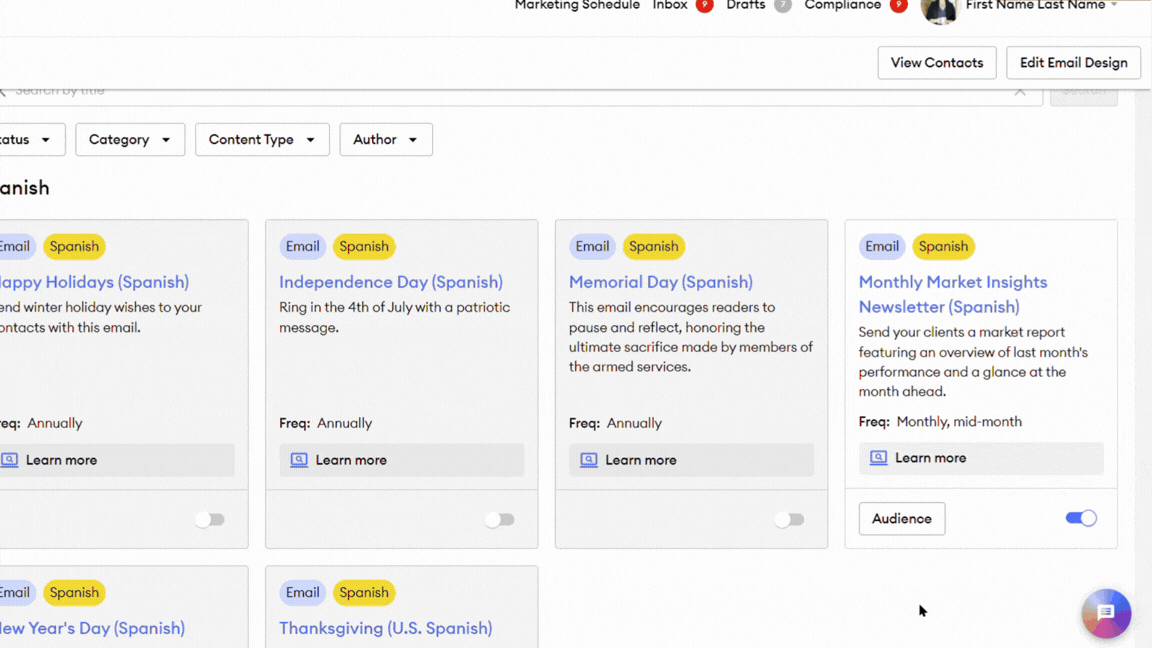Click the preview icon on Independence Day card
The height and width of the screenshot is (648, 1152).
[x=299, y=460]
